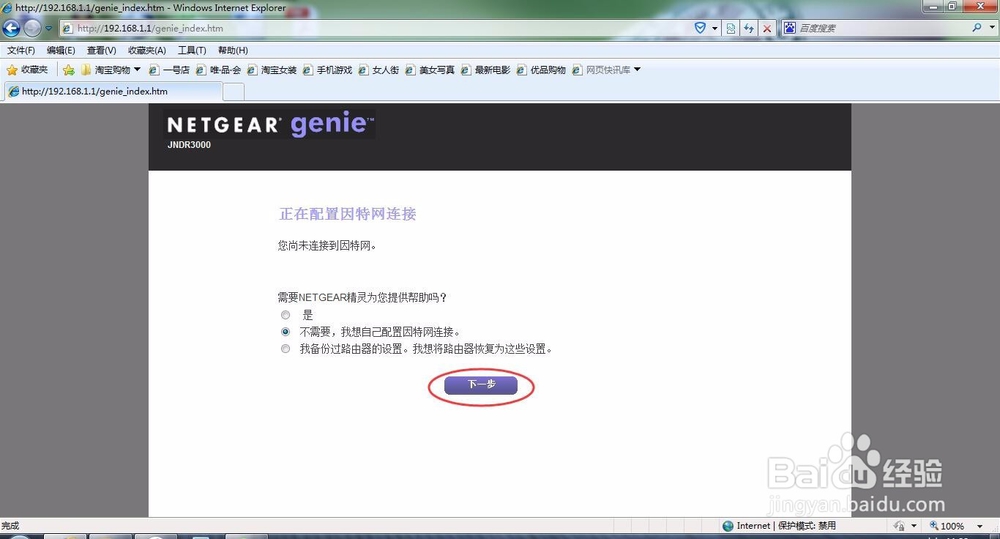Click the blue shield security icon
The image size is (1000, 539).
pos(700,28)
